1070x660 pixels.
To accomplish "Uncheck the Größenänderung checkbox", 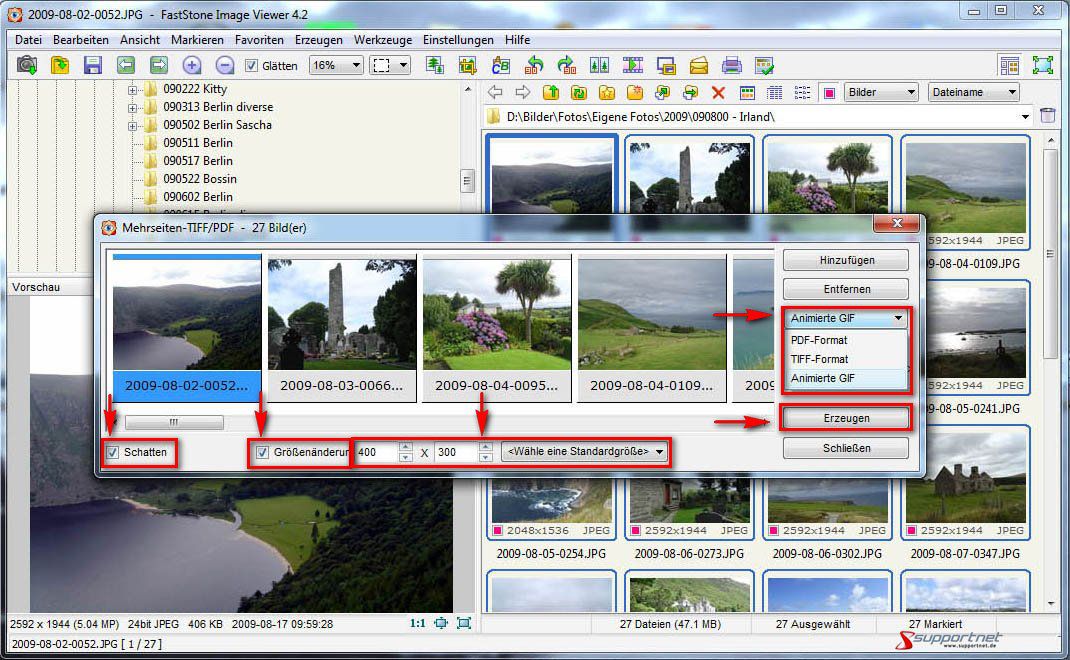I will [263, 453].
